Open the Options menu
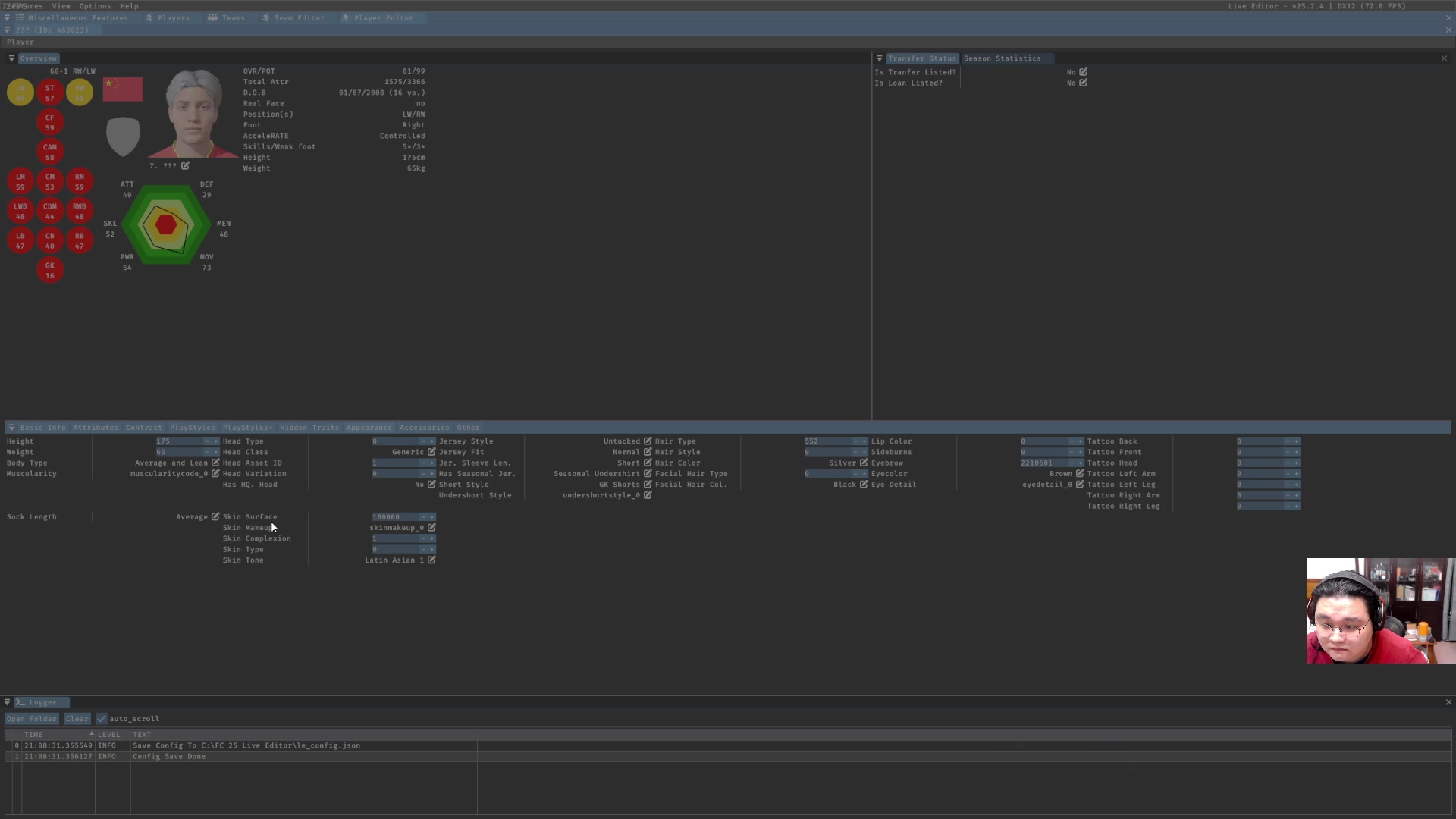Screen dimensions: 1456x819 [x=95, y=6]
